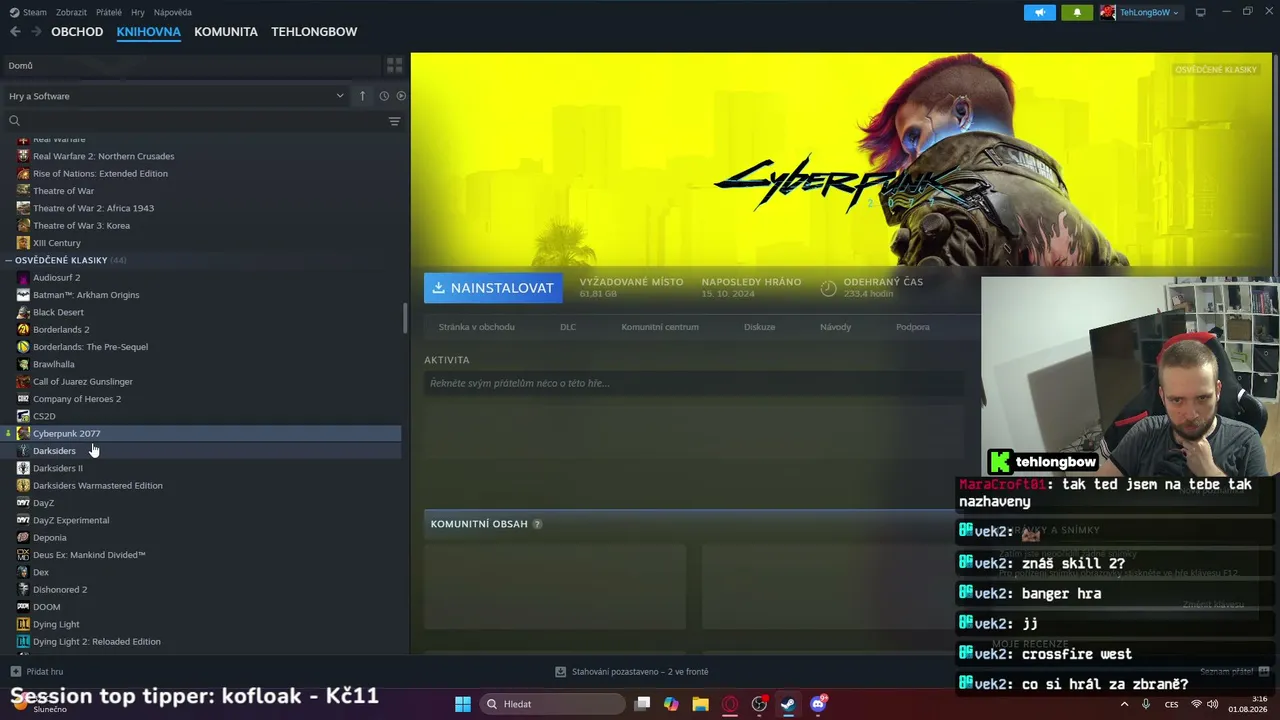Click the Přidat hru button
Screen dimensions: 1280x720
37,672
